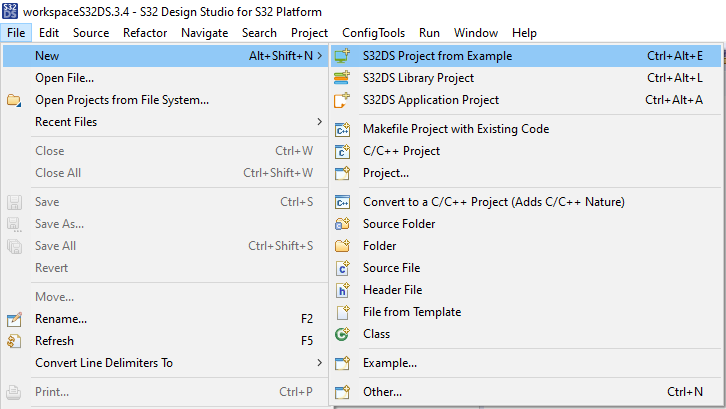The height and width of the screenshot is (409, 726).
Task: Click the Header File icon
Action: 342,290
